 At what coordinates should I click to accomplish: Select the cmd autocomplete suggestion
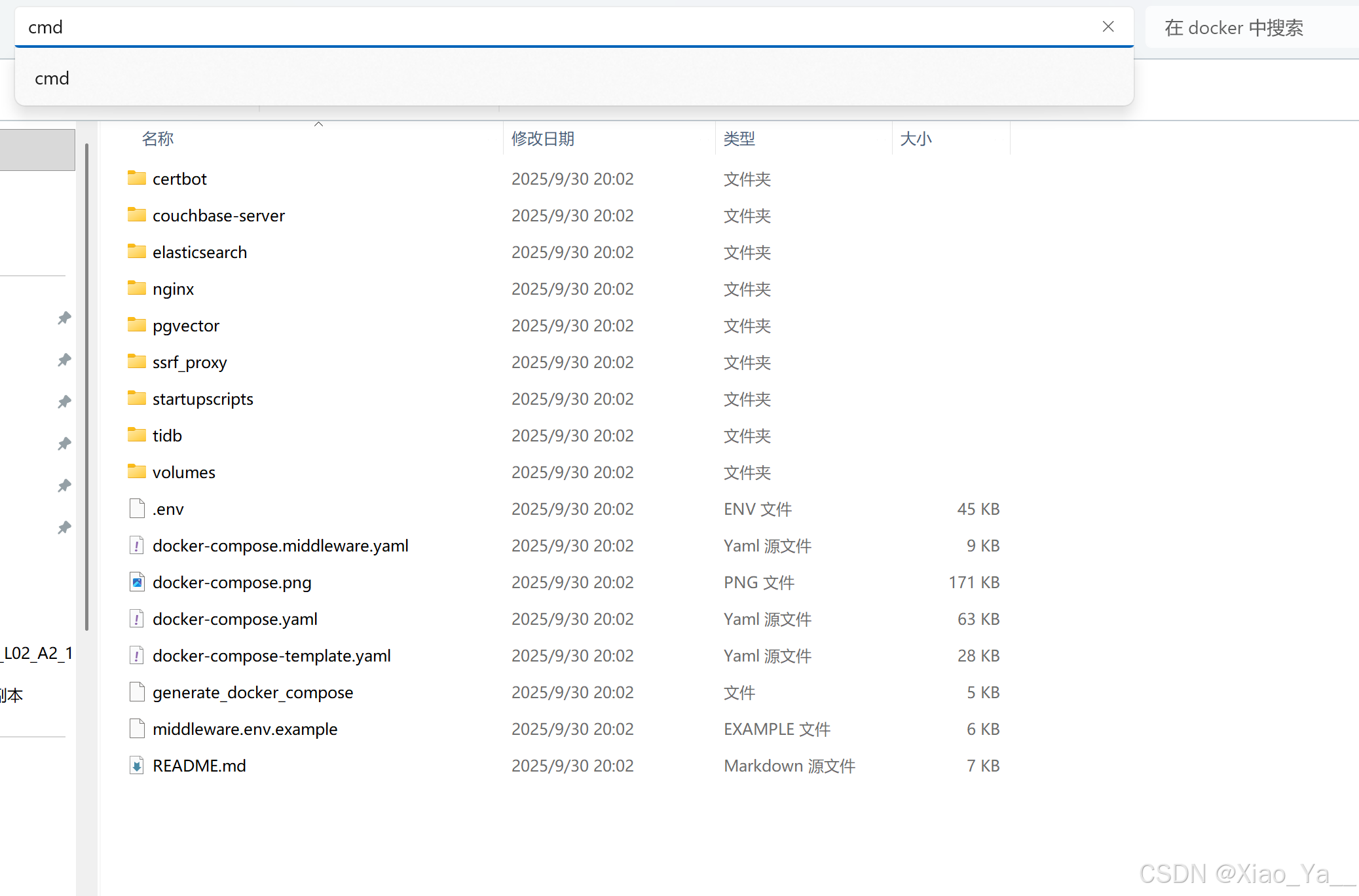52,79
